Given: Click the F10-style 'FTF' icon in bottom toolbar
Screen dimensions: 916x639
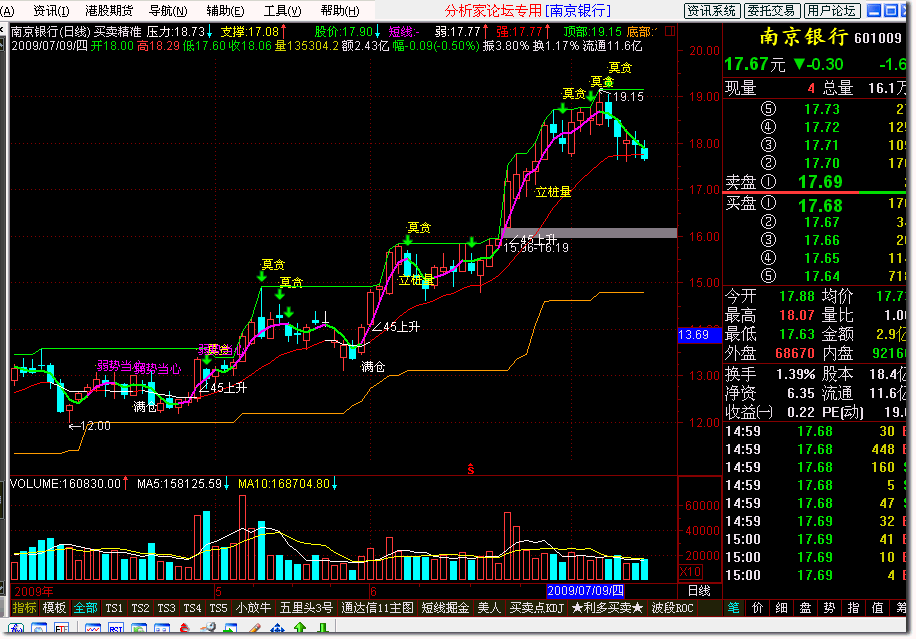Looking at the screenshot, I should [x=61, y=629].
